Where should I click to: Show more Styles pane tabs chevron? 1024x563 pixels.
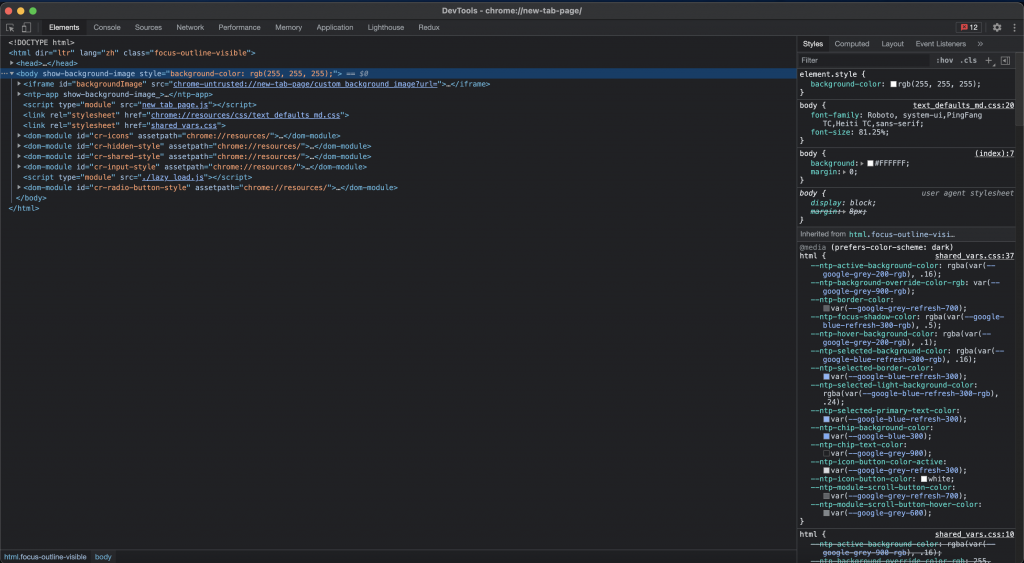click(x=980, y=44)
